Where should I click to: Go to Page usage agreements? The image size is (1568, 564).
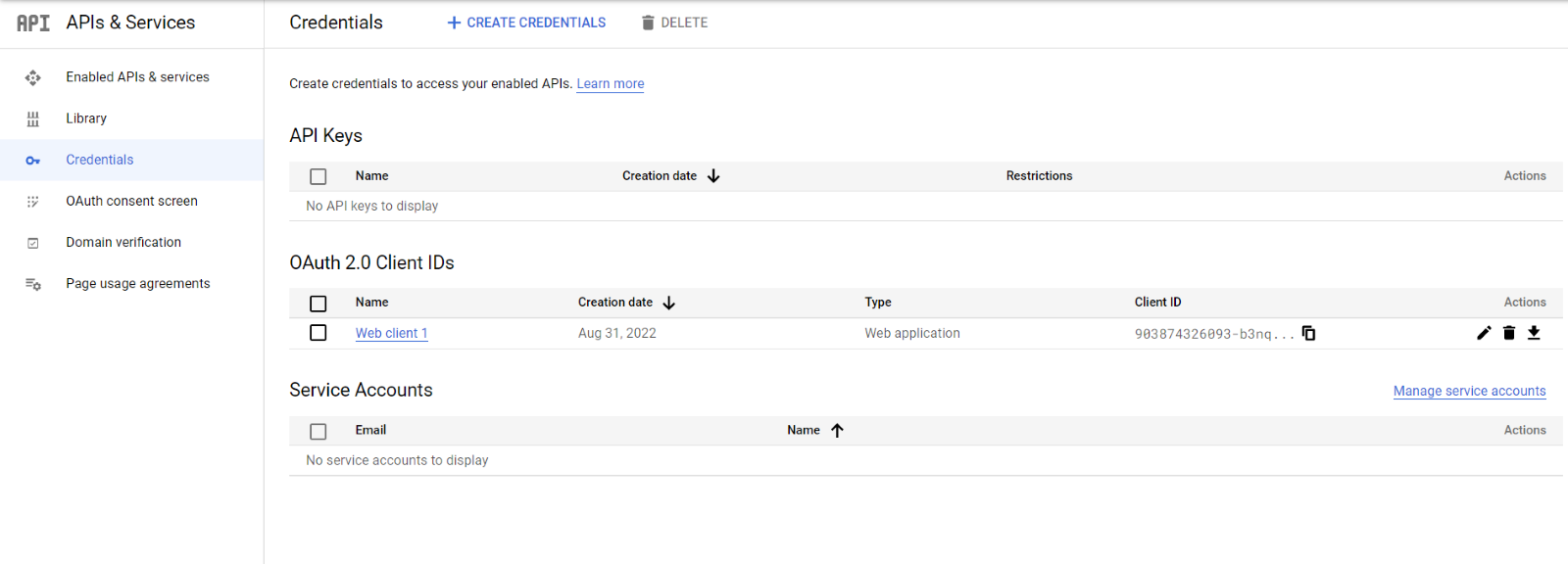[x=138, y=284]
